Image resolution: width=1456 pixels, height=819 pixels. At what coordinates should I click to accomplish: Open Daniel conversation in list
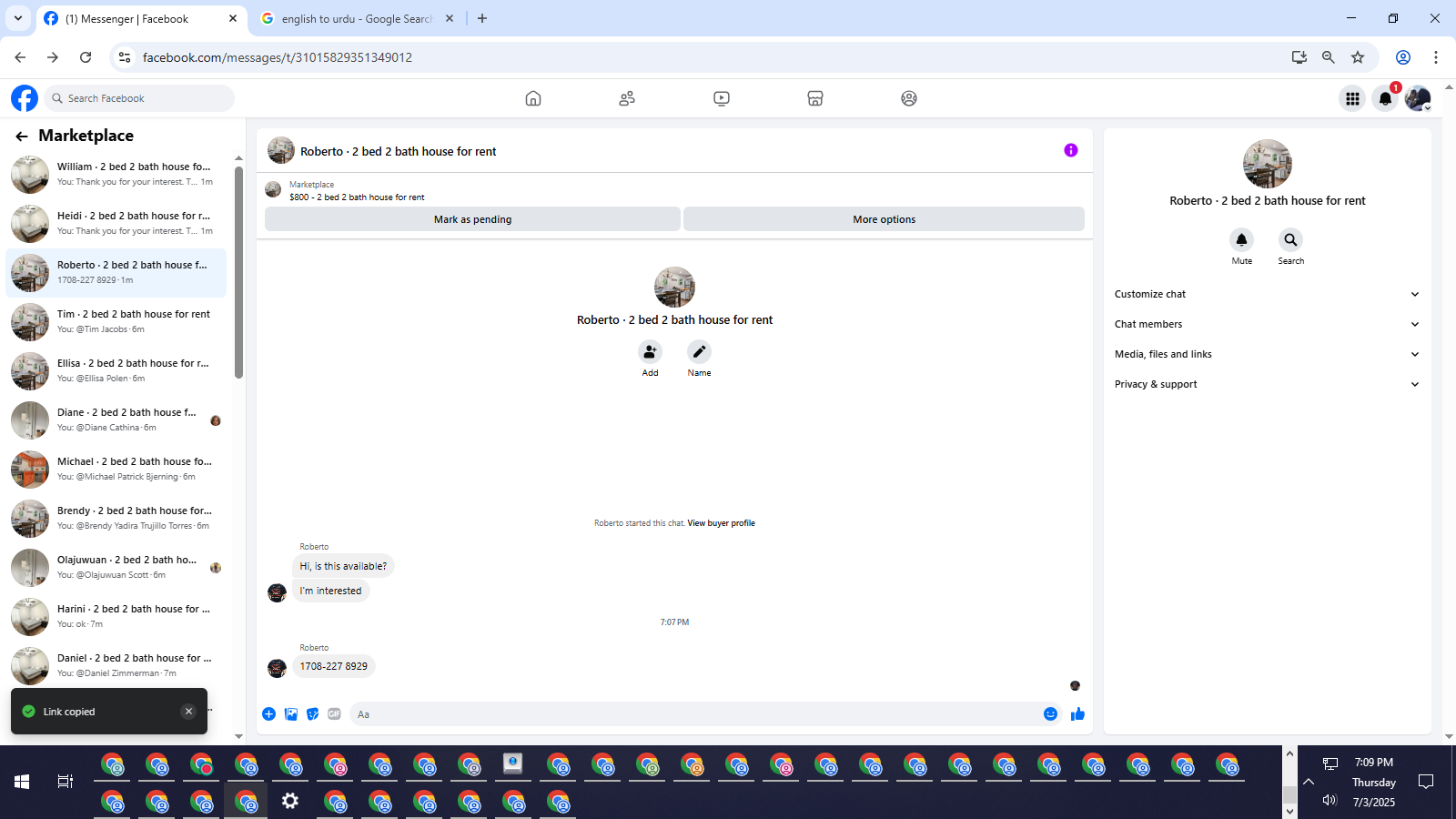(x=116, y=665)
